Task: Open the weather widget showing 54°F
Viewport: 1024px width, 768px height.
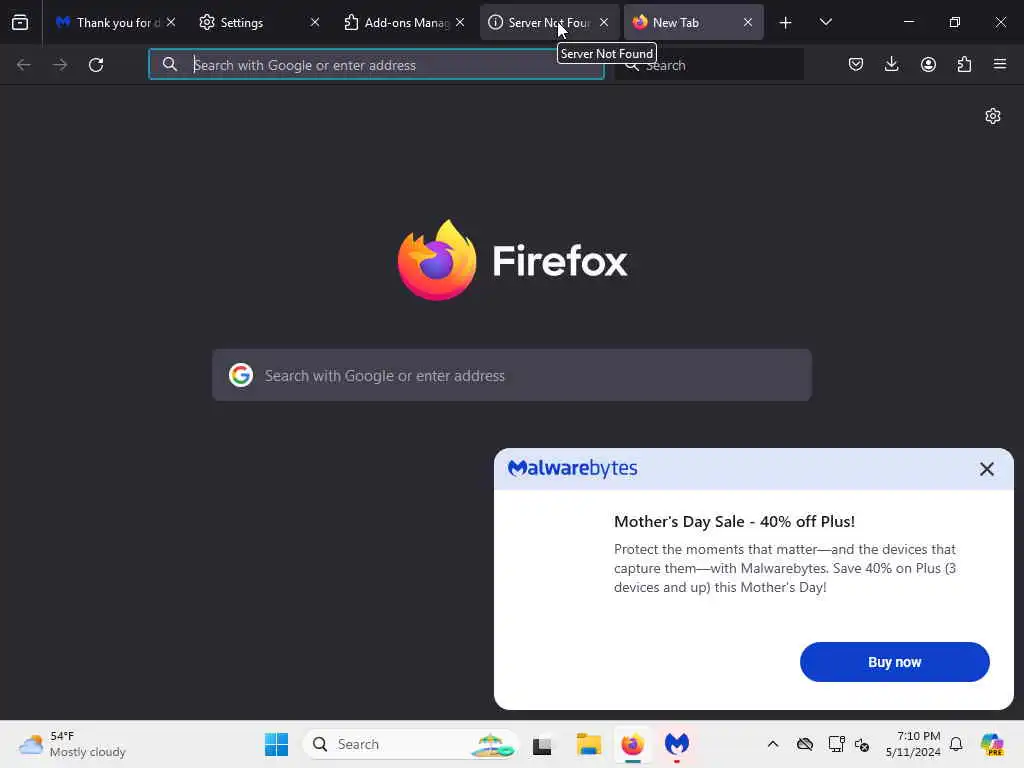Action: point(72,744)
